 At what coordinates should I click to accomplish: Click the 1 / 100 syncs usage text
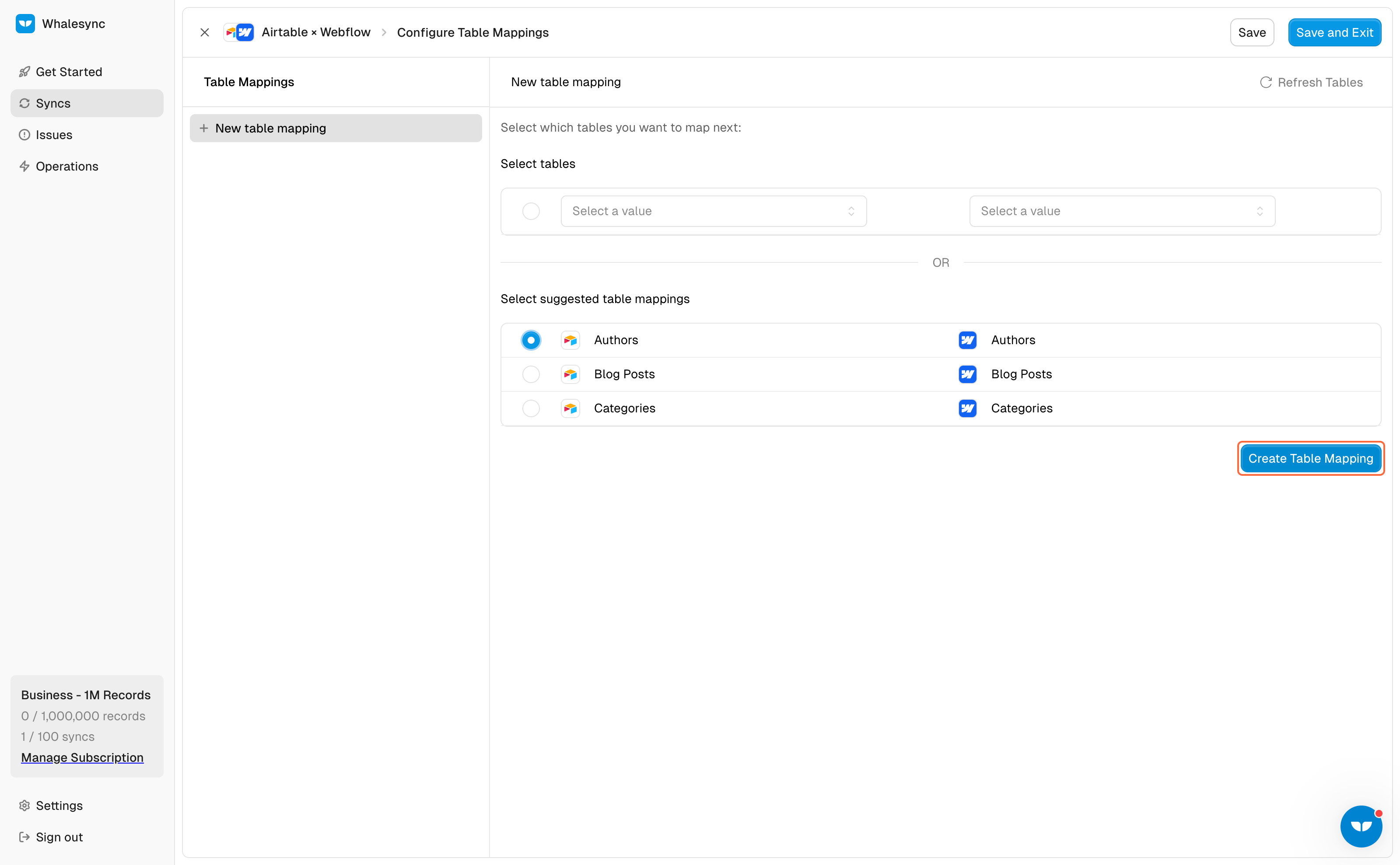point(58,737)
